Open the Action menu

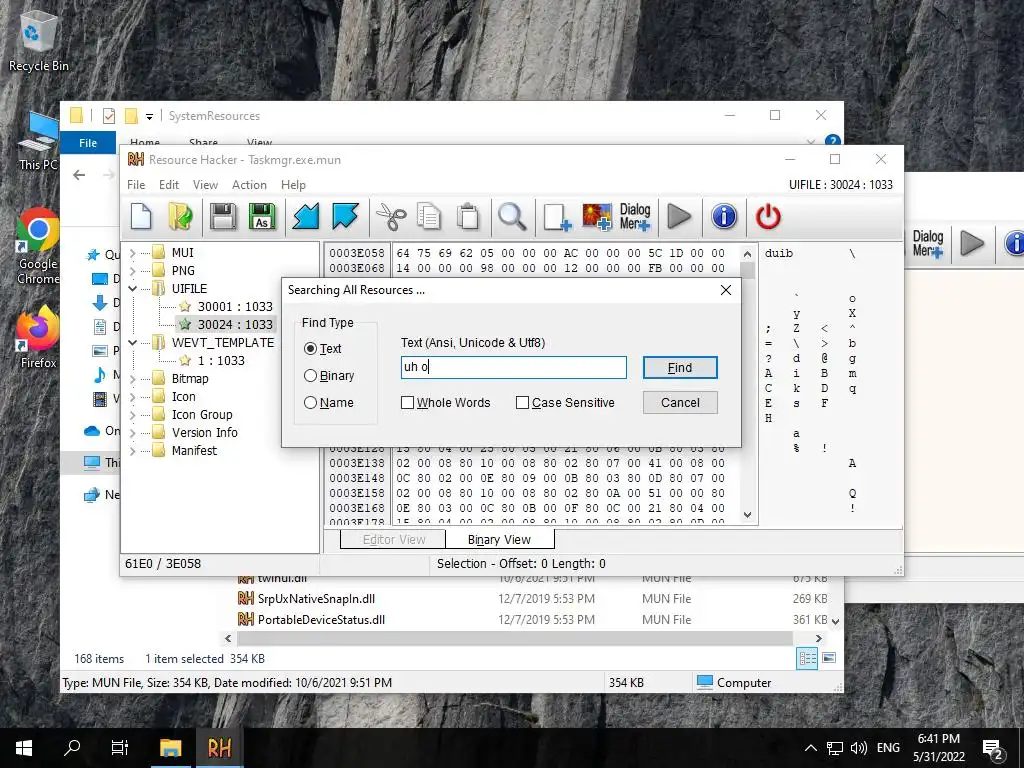(x=249, y=185)
